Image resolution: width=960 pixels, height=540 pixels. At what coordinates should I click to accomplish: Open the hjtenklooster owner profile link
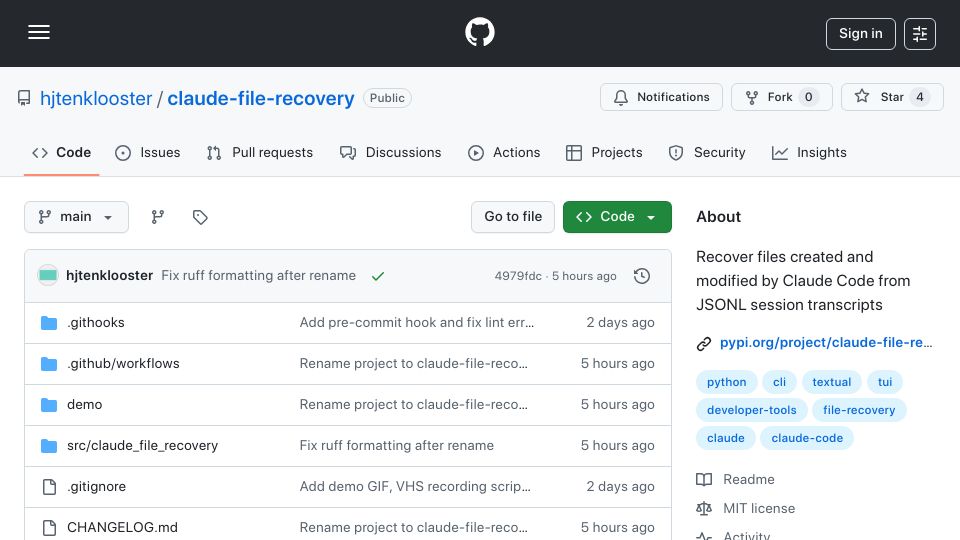pos(96,98)
